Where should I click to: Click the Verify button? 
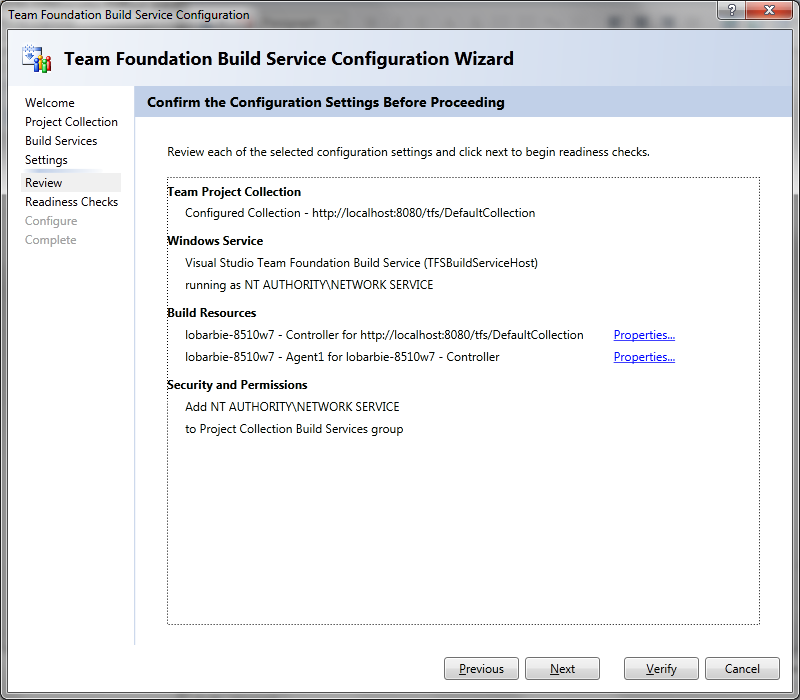pos(661,668)
